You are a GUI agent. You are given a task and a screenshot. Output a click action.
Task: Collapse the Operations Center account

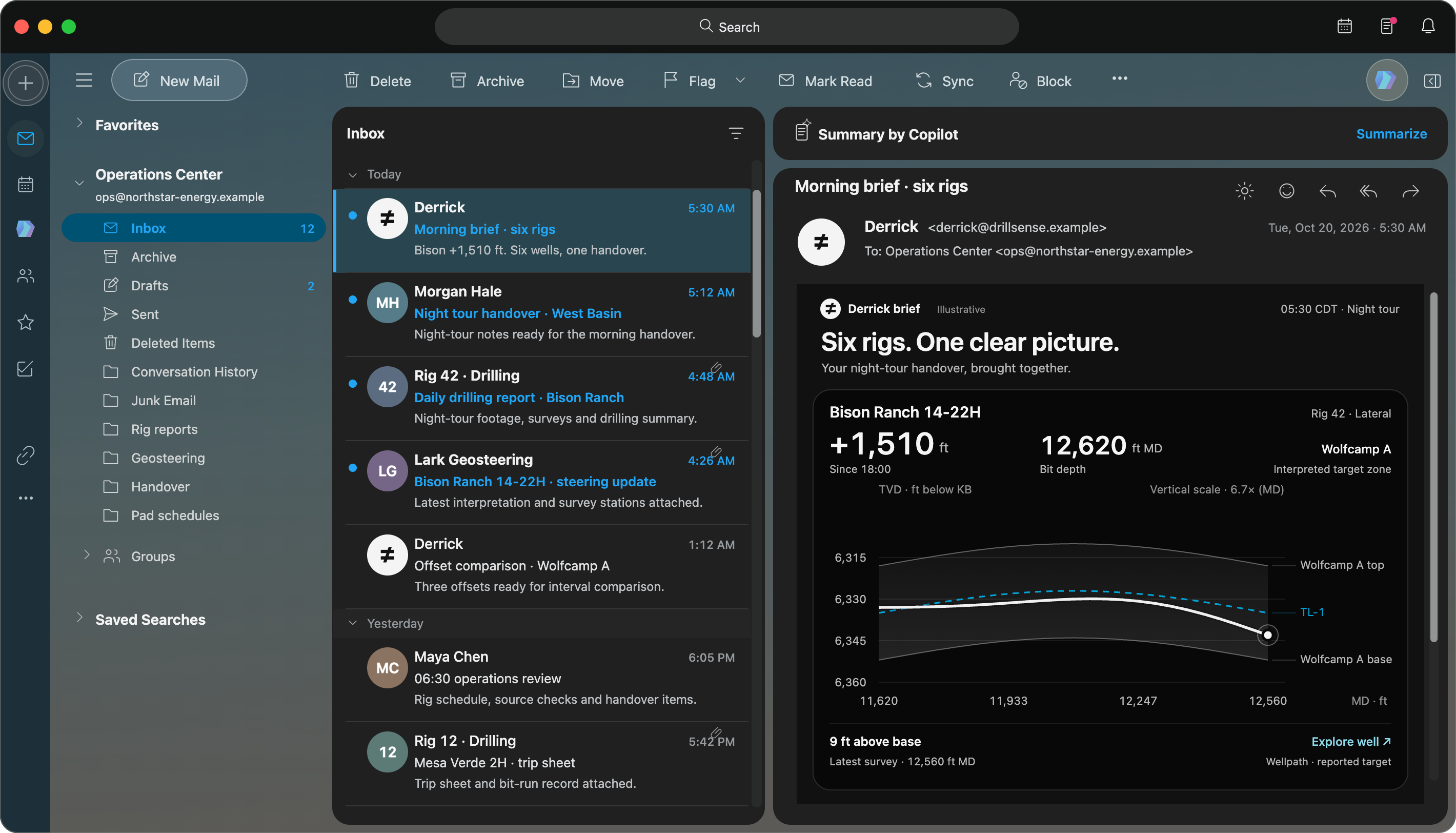pos(79,183)
